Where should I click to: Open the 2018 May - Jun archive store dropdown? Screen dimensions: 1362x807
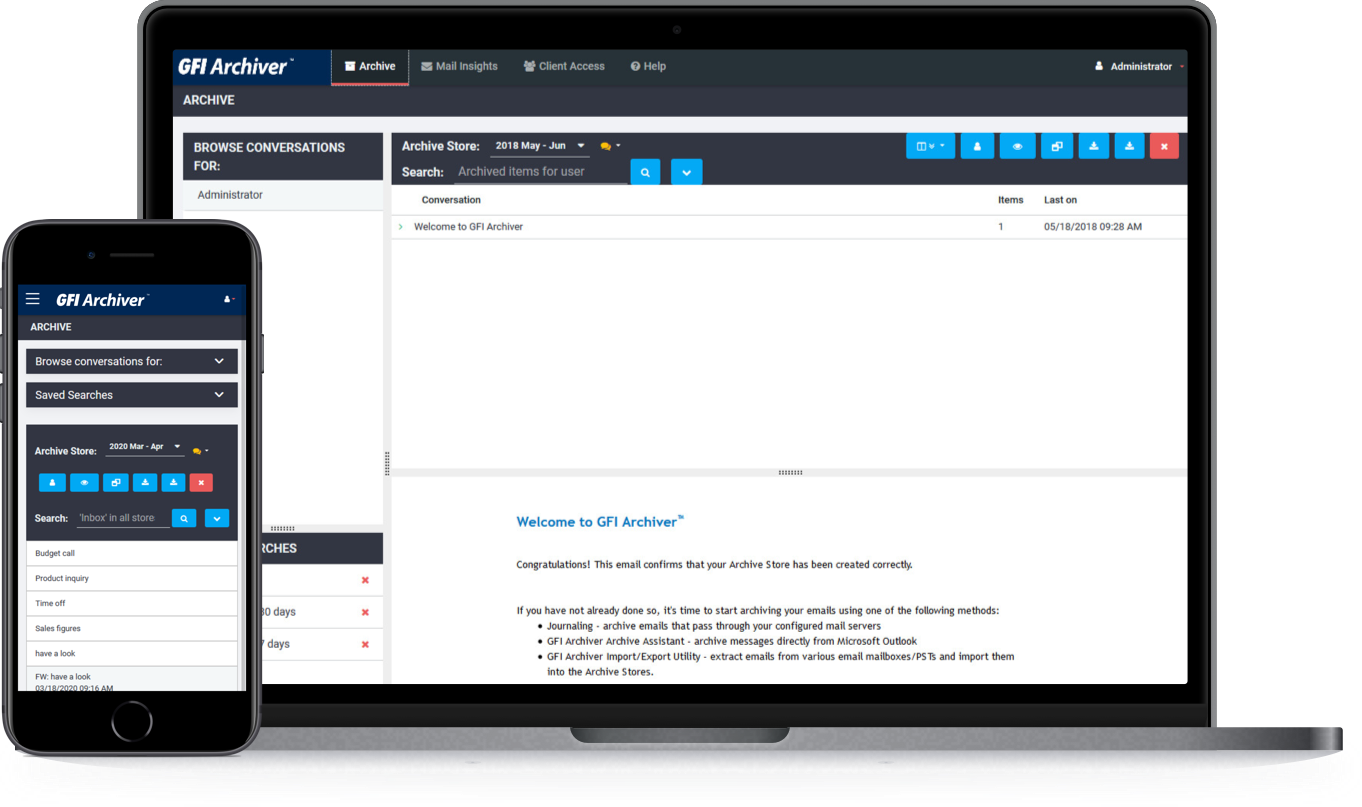tap(540, 146)
